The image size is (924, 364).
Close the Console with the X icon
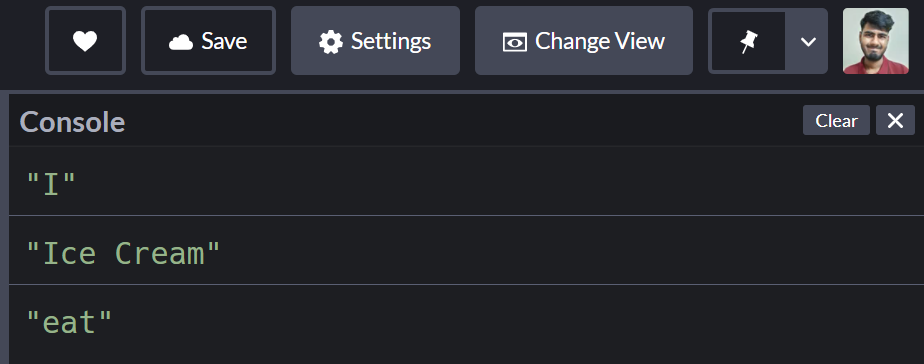[x=895, y=120]
